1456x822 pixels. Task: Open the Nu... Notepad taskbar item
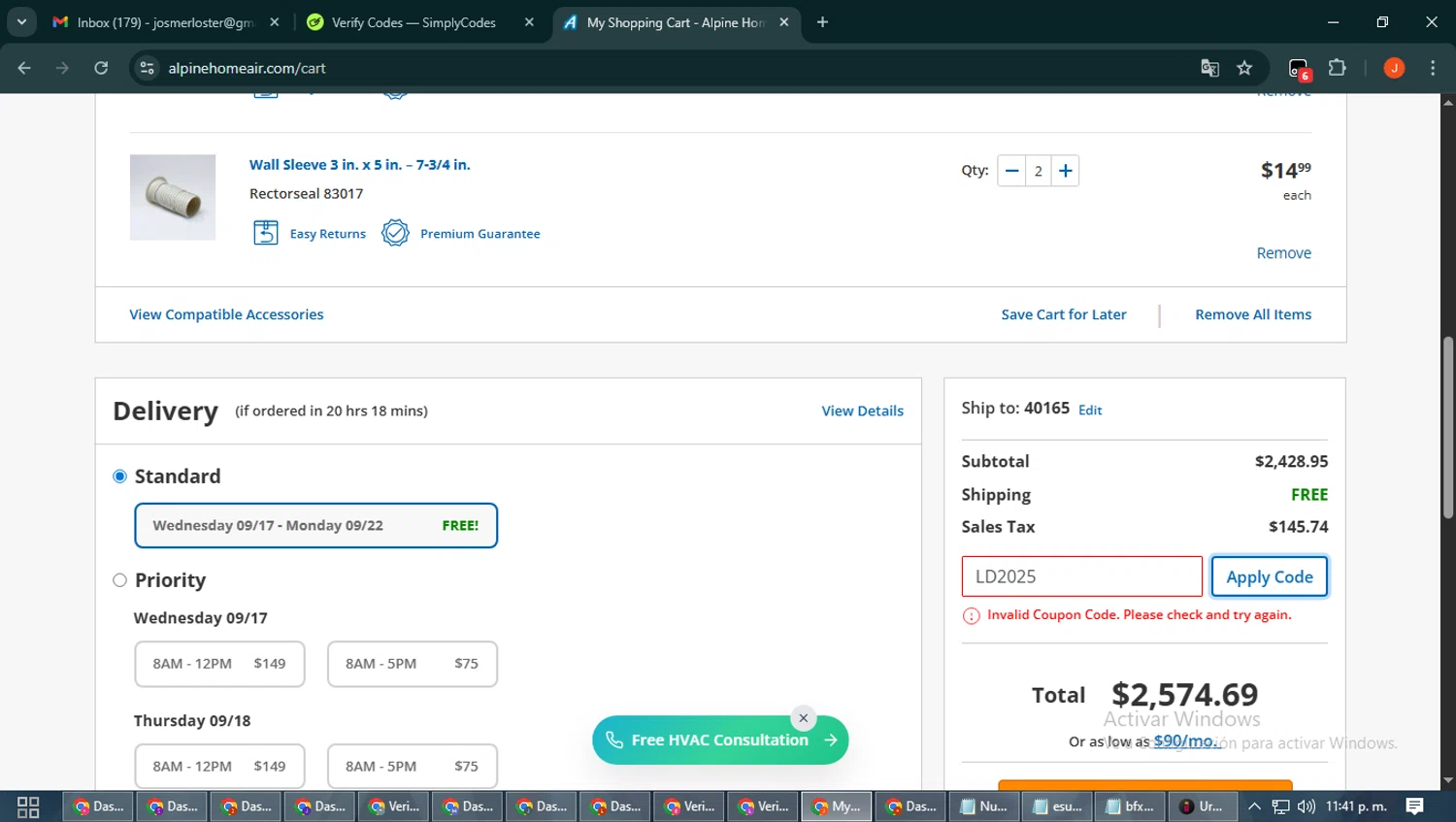point(984,806)
